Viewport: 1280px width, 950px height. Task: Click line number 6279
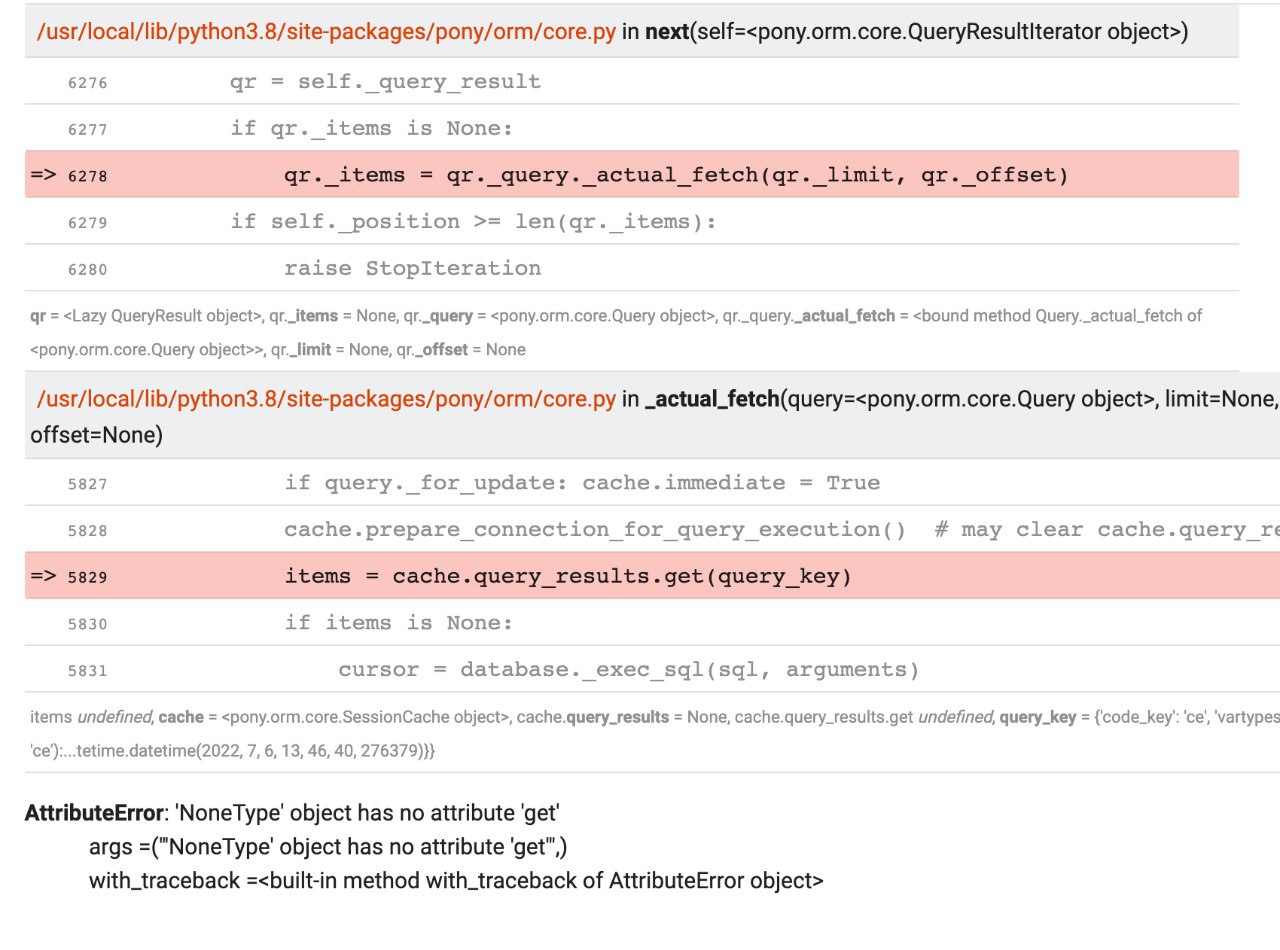[87, 223]
